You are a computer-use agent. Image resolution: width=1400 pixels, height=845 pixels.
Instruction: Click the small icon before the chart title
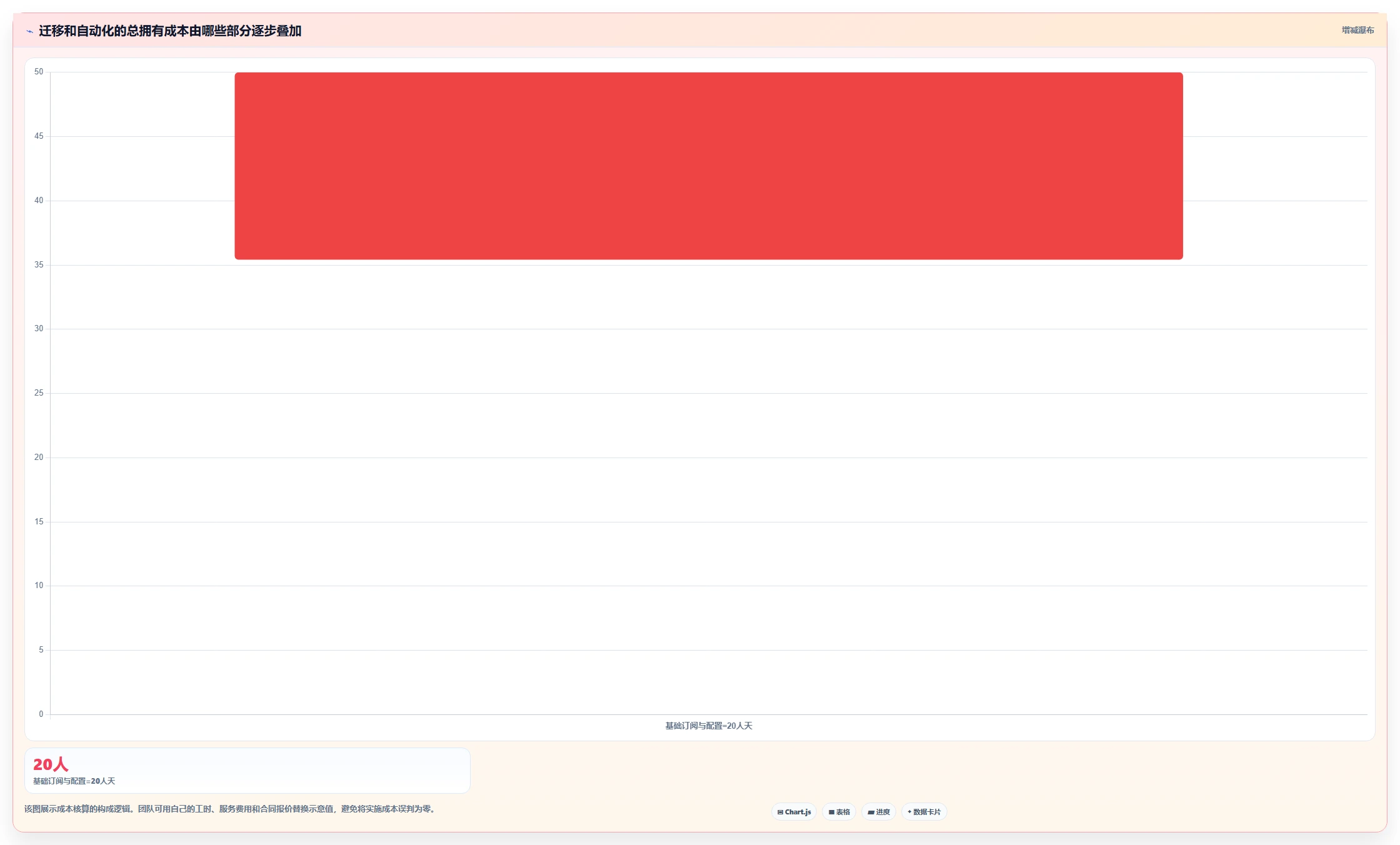29,31
